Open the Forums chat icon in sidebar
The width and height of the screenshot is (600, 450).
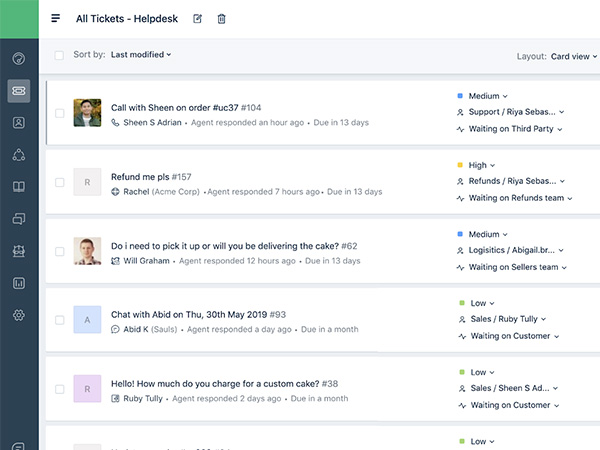[x=19, y=218]
